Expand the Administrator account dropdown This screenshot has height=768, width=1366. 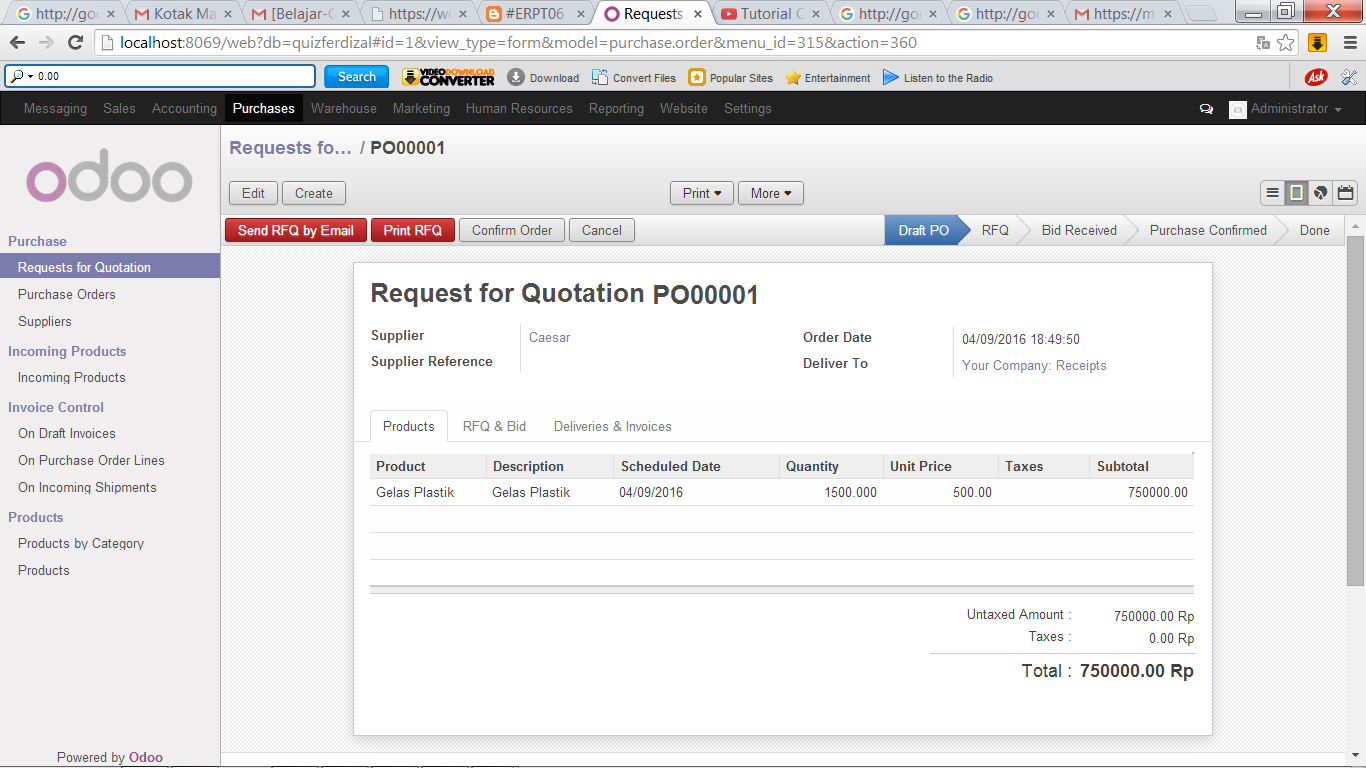point(1290,108)
